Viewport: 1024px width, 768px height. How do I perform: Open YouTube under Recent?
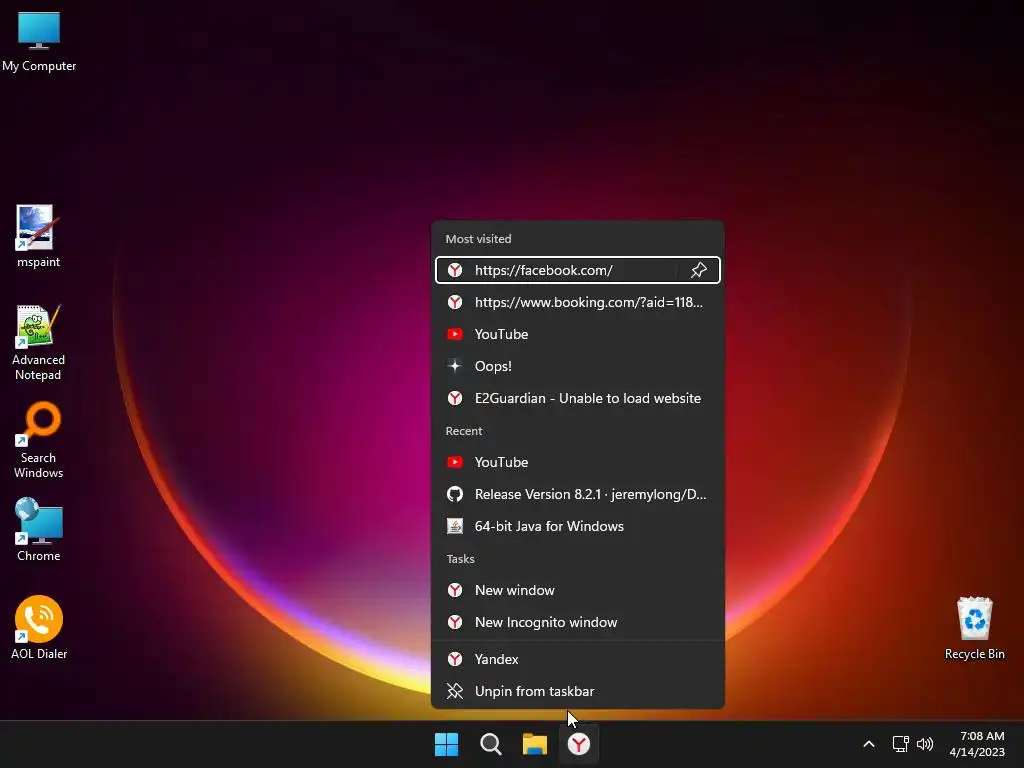pos(577,462)
